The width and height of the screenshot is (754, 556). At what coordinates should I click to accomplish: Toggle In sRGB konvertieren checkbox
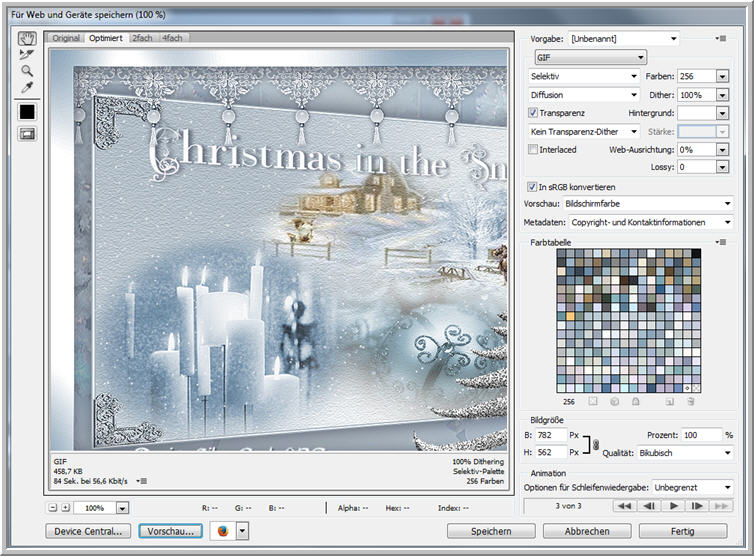[532, 187]
